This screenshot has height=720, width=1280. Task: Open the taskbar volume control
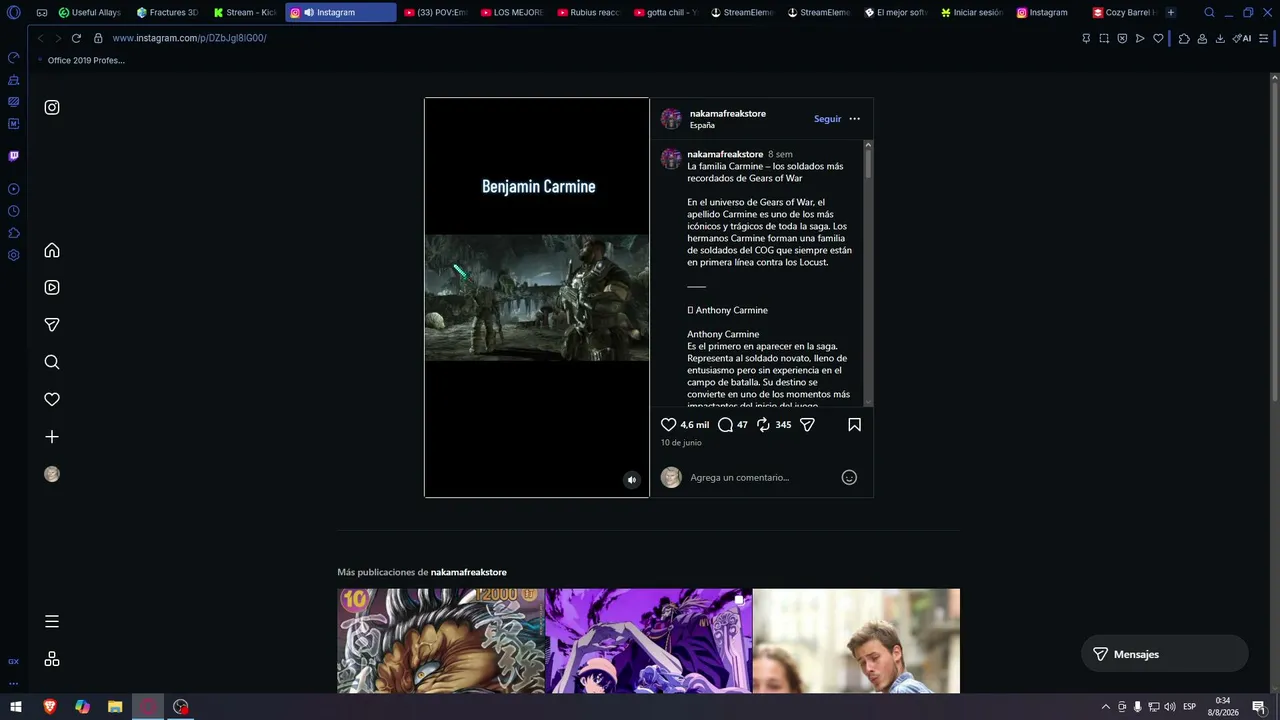point(1170,707)
